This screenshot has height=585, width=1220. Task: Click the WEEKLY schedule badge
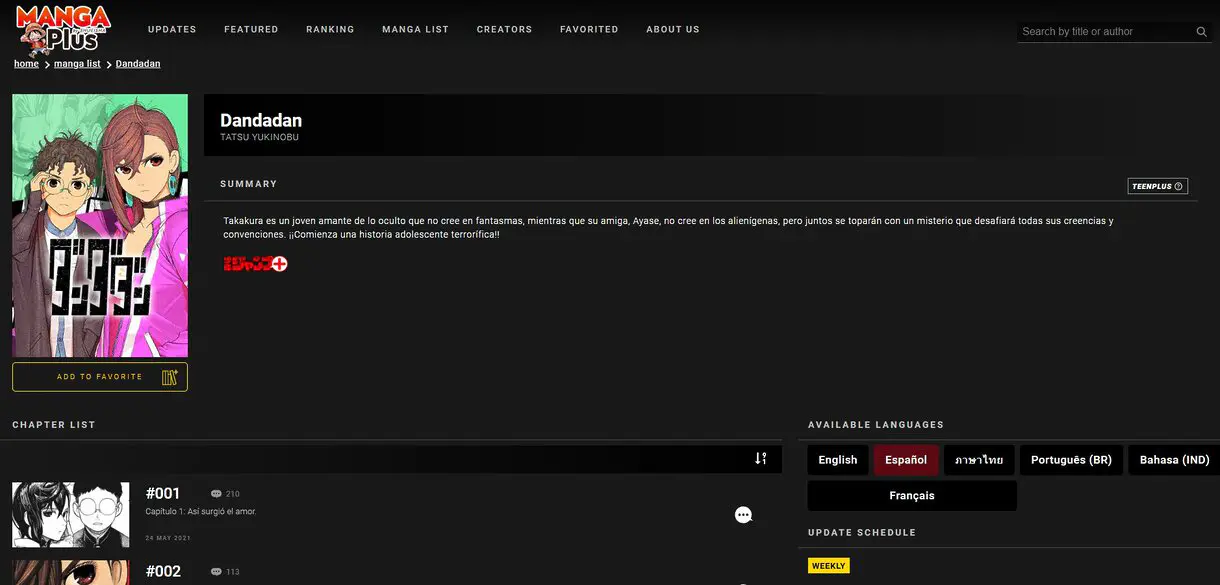828,566
